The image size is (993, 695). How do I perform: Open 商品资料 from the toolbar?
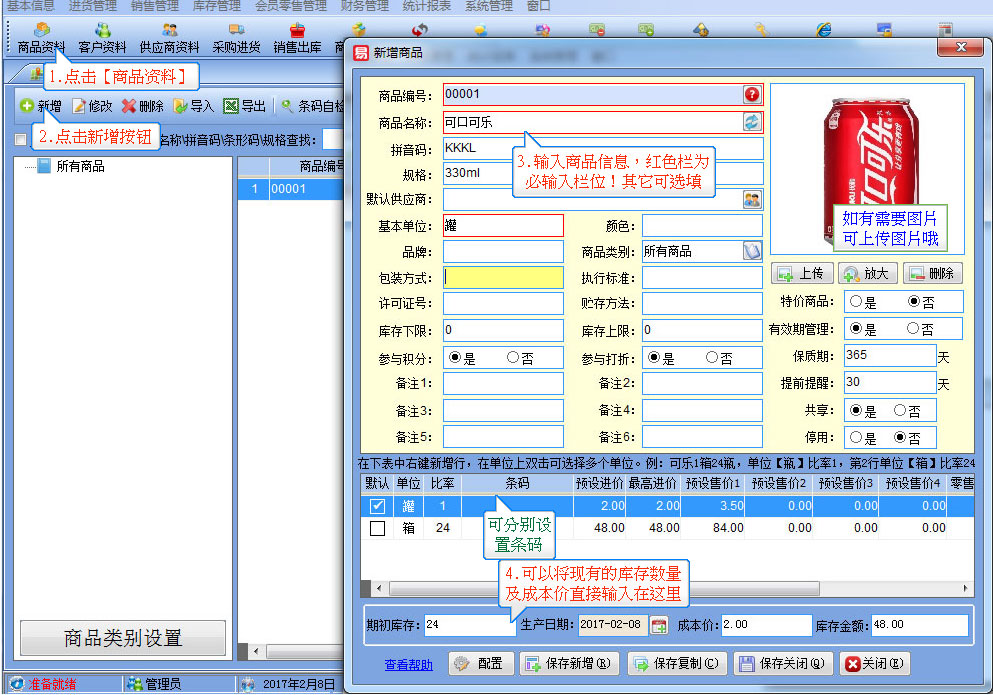41,38
